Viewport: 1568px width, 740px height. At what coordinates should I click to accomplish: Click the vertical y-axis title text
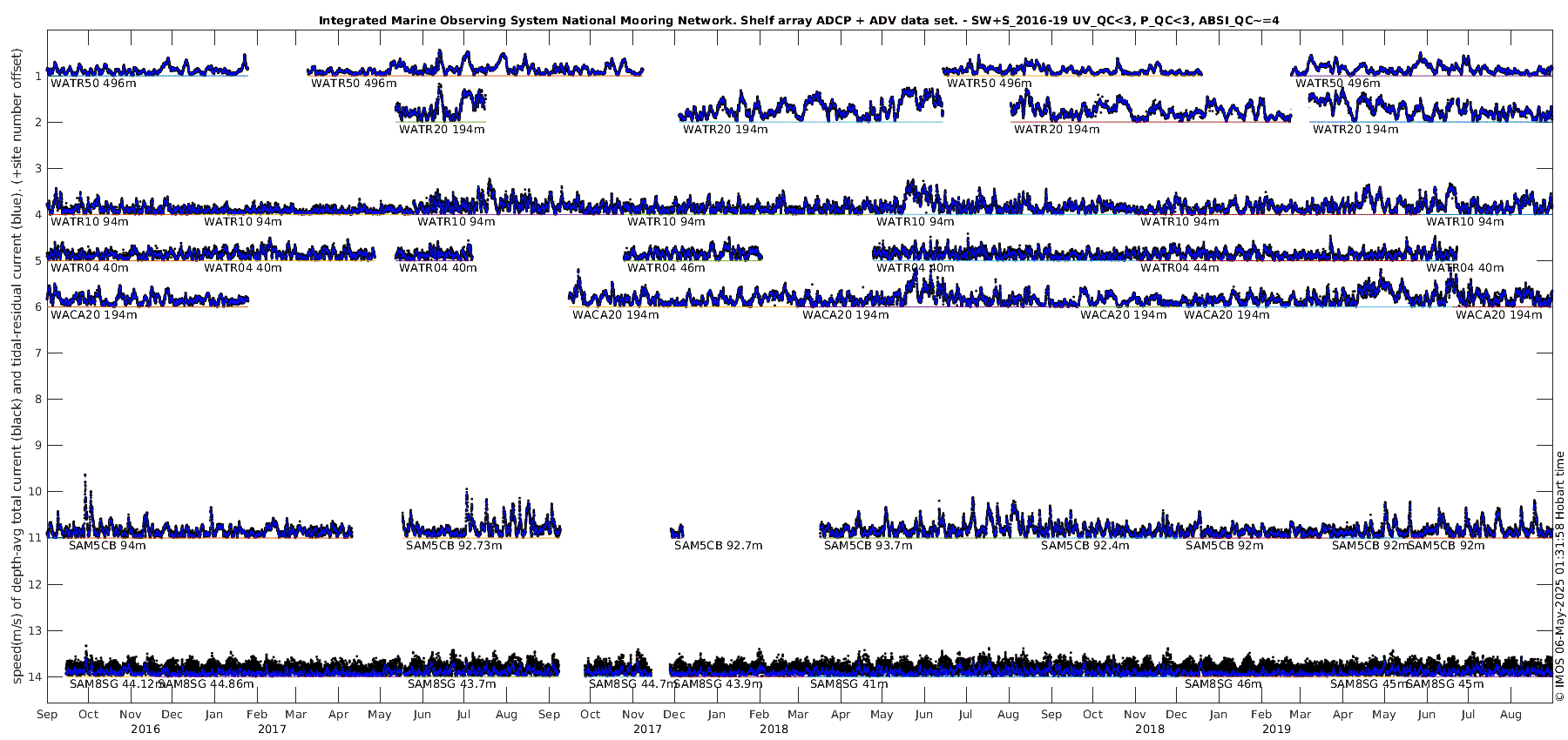[17, 366]
